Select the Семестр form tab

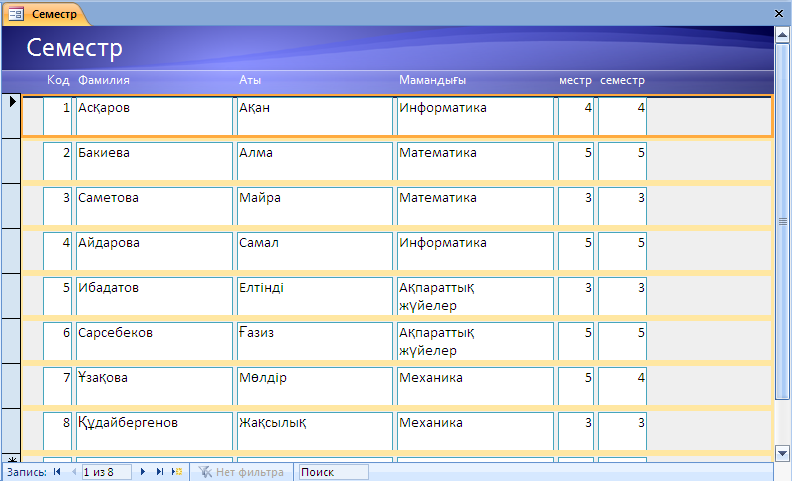[x=45, y=14]
